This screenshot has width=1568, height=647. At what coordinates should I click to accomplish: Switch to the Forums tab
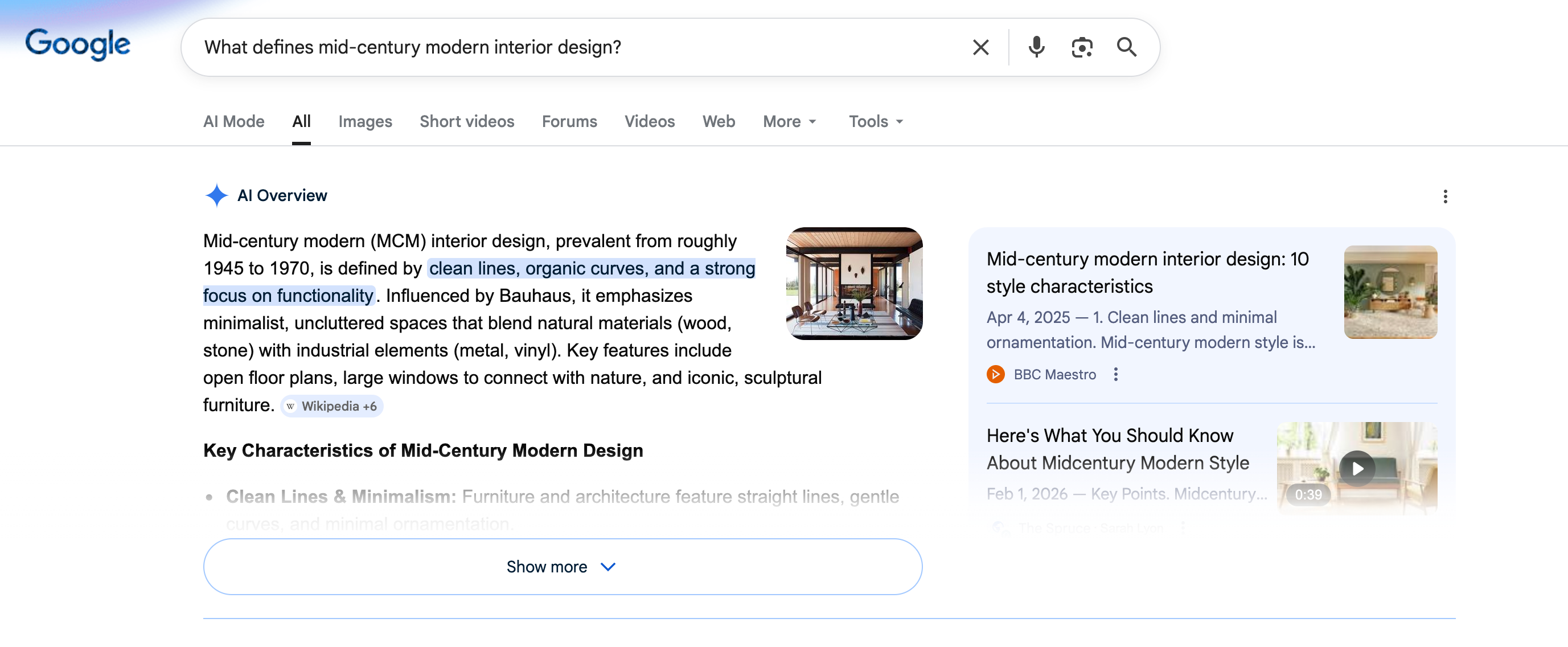[x=569, y=122]
